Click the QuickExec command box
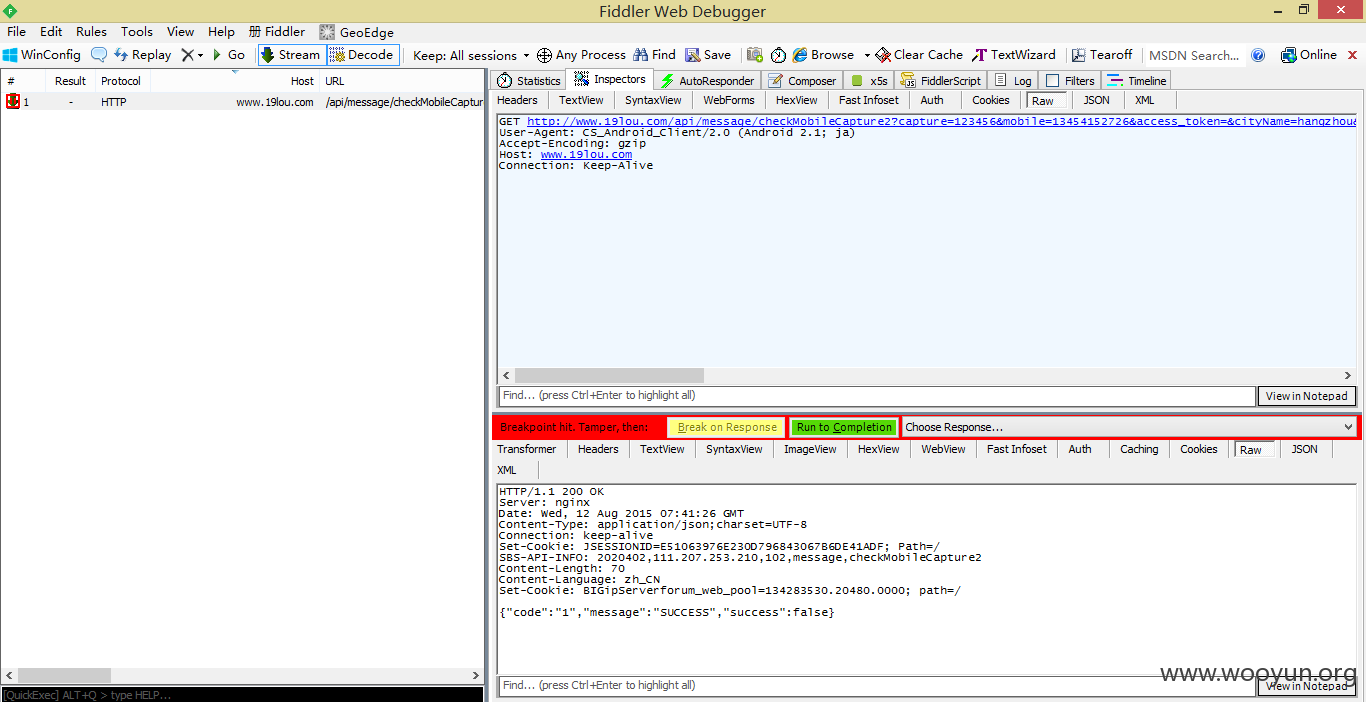 pos(242,694)
